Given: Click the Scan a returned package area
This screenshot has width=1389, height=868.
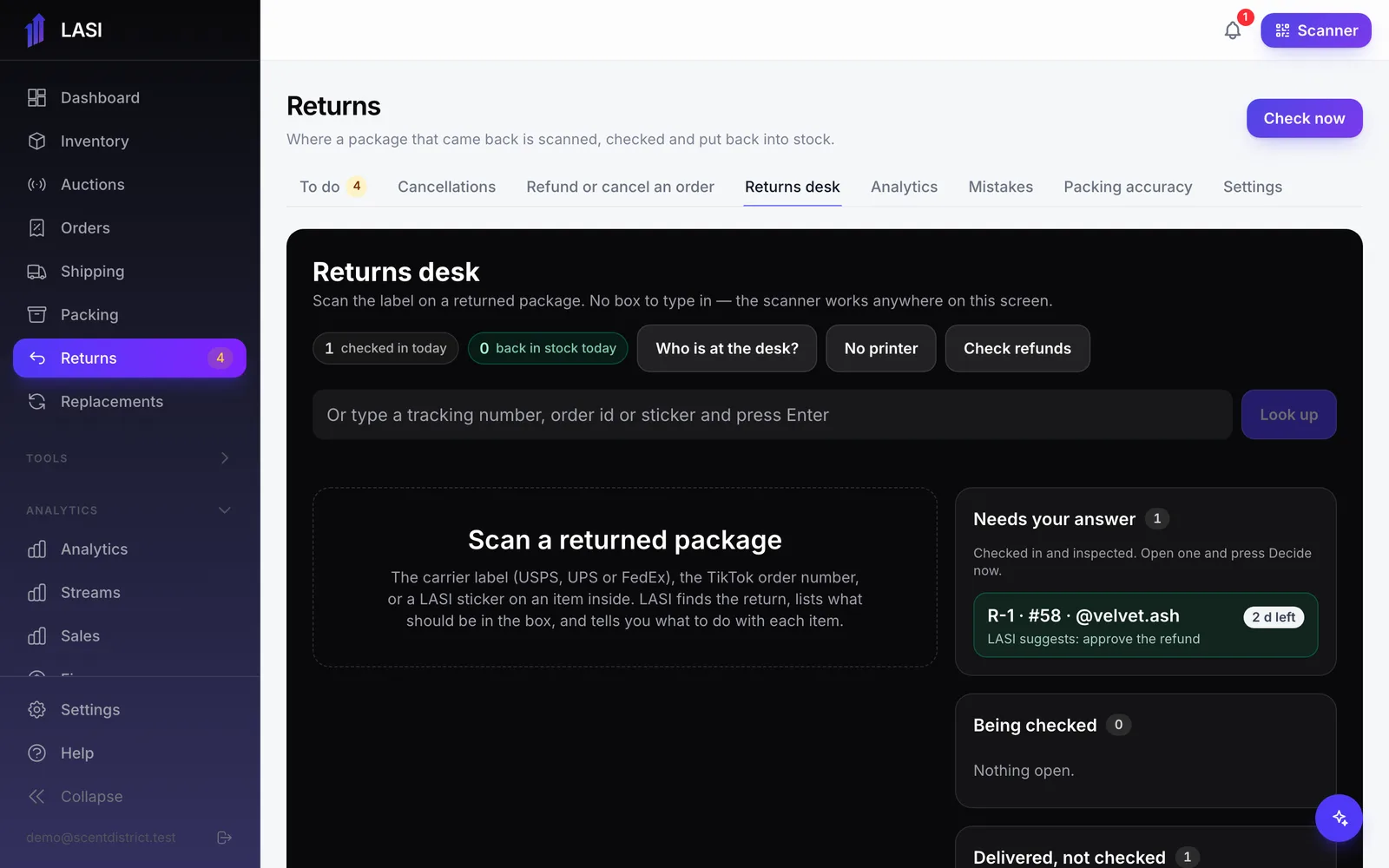Looking at the screenshot, I should tap(624, 577).
